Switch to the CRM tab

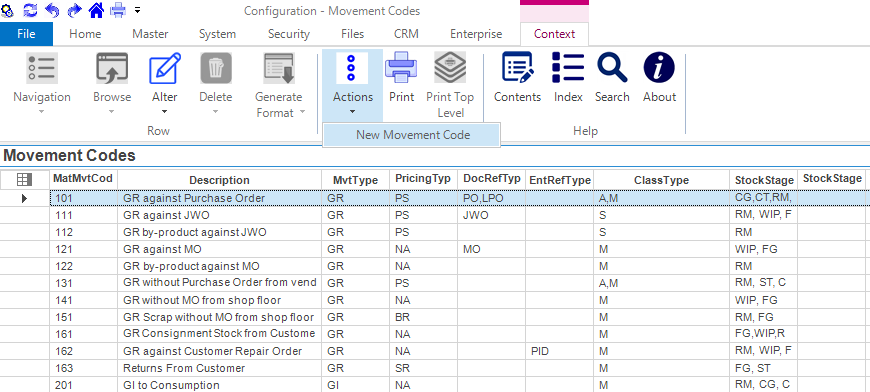pyautogui.click(x=406, y=34)
